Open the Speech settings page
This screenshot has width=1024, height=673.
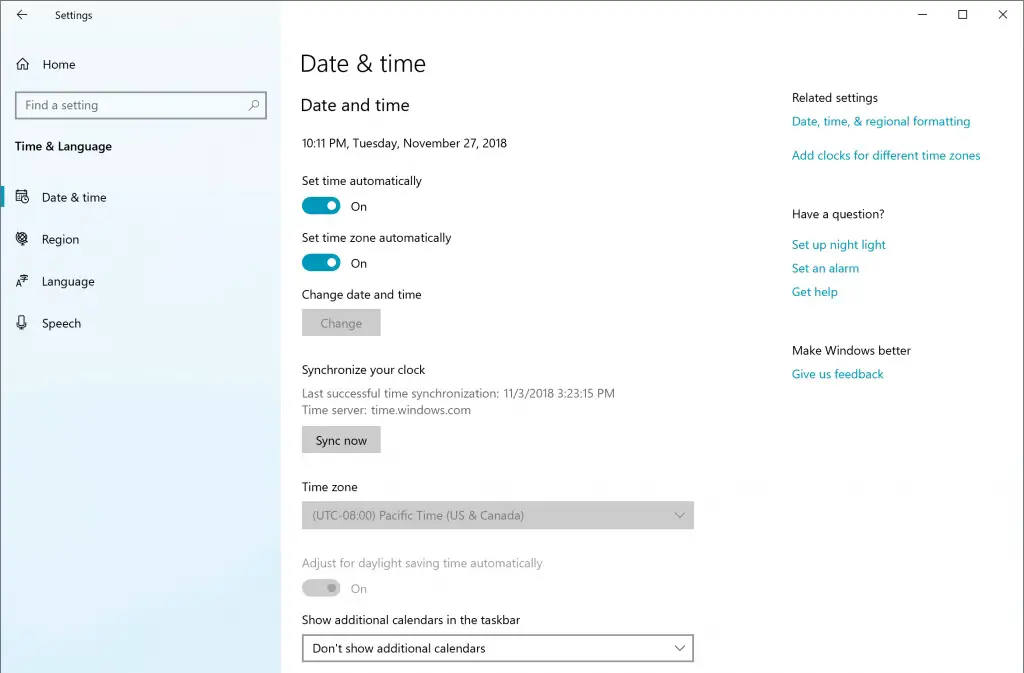pyautogui.click(x=140, y=323)
